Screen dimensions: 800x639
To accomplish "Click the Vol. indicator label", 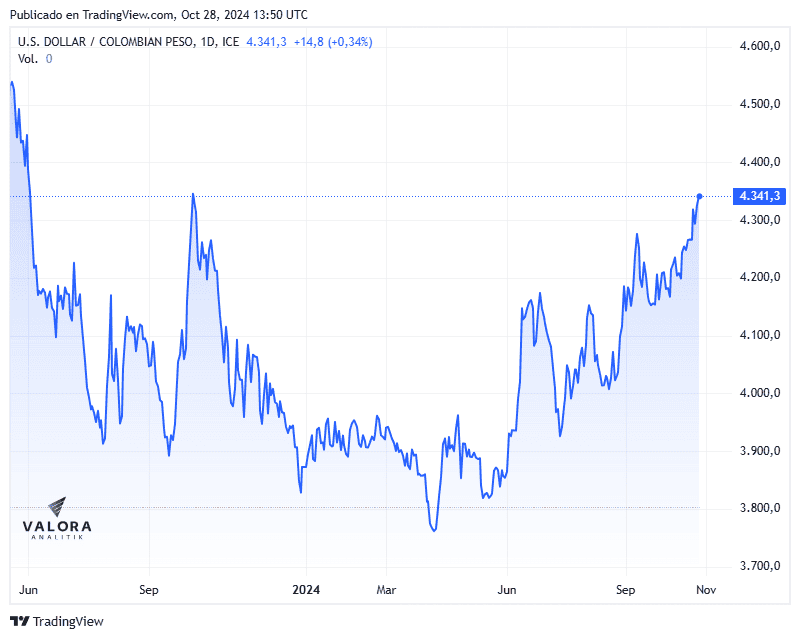I will pyautogui.click(x=28, y=59).
